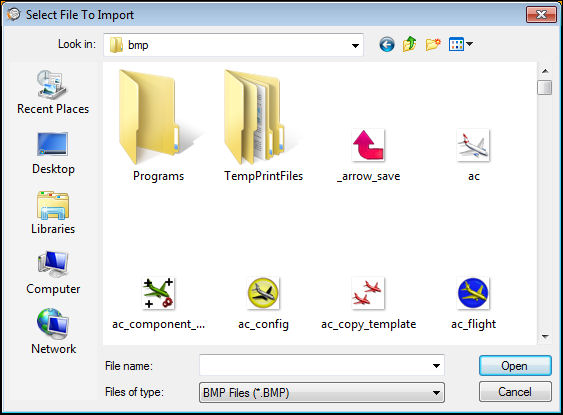Select the ac airplane bitmap file
The height and width of the screenshot is (415, 563).
click(473, 155)
